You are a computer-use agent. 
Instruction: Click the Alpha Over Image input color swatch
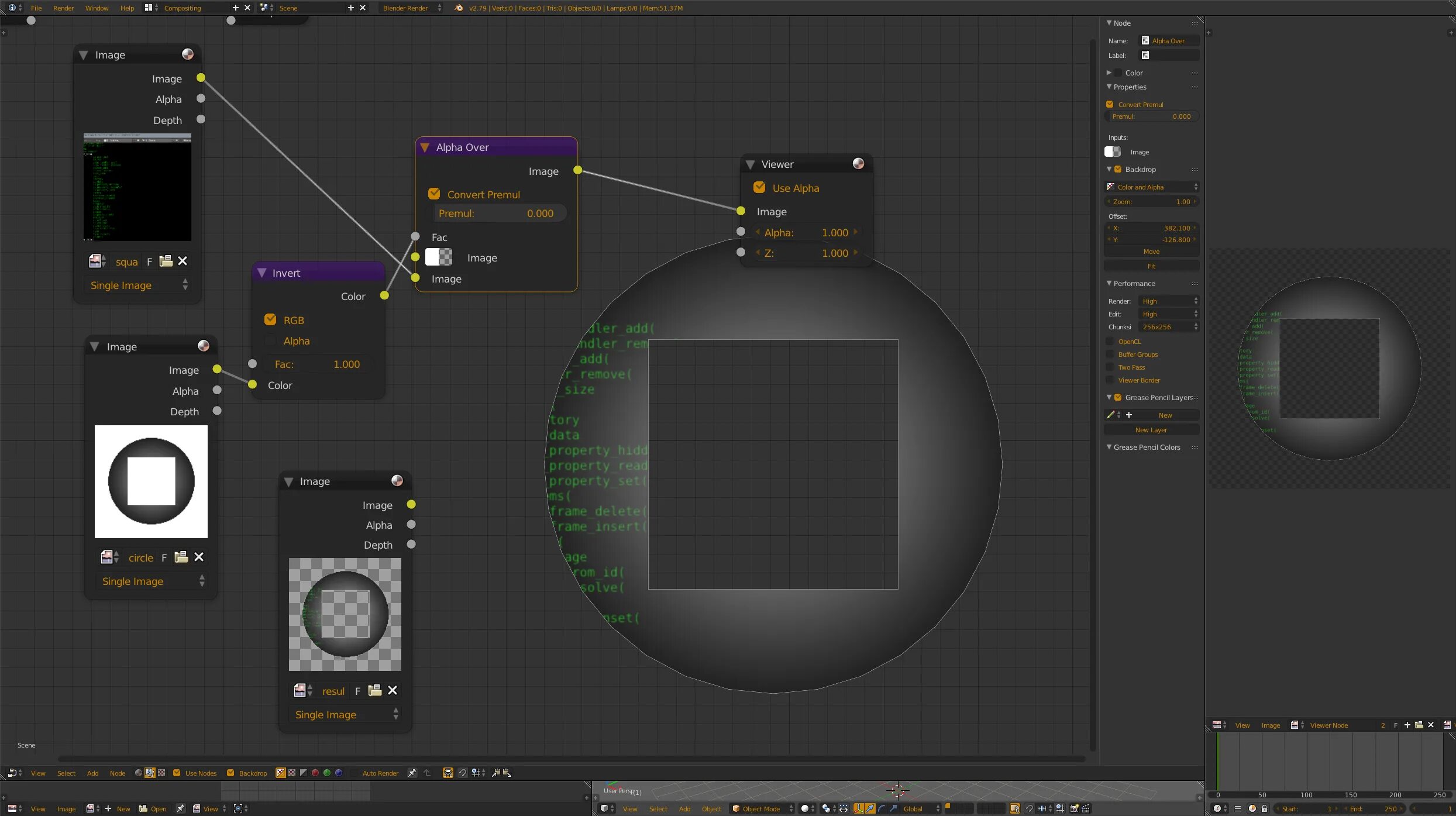tap(438, 257)
